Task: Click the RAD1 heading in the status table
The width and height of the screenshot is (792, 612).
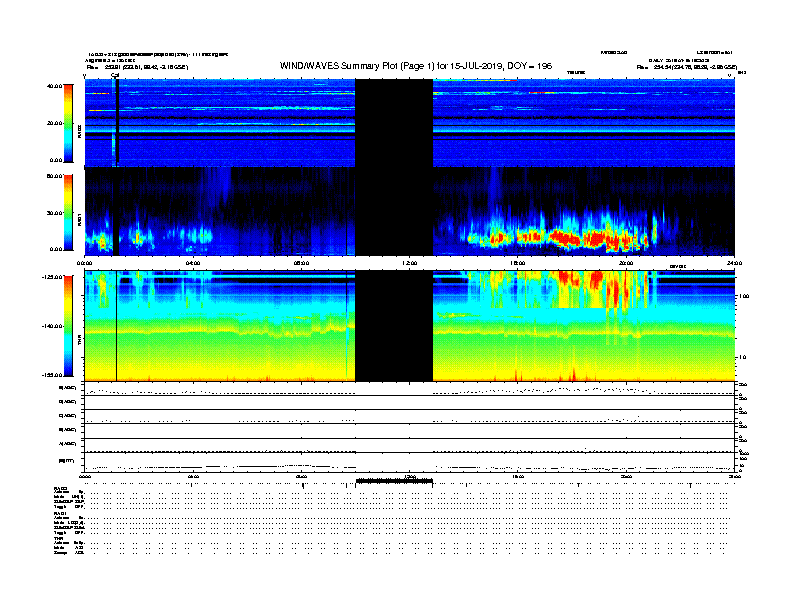Action: coord(59,513)
